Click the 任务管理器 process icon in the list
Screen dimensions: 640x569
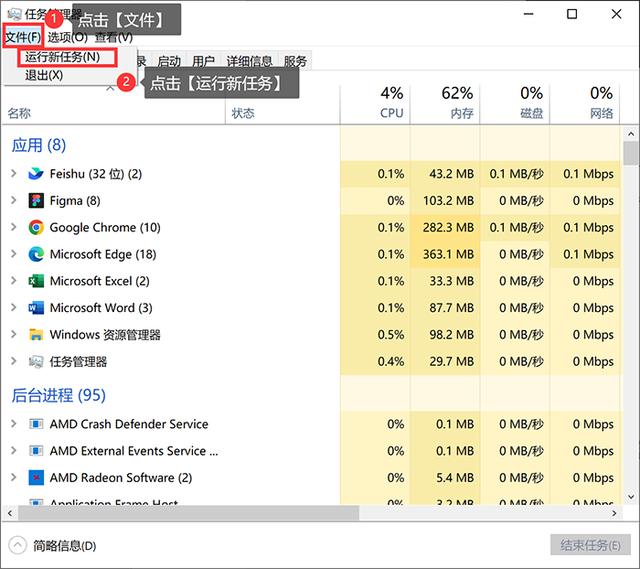(x=37, y=362)
